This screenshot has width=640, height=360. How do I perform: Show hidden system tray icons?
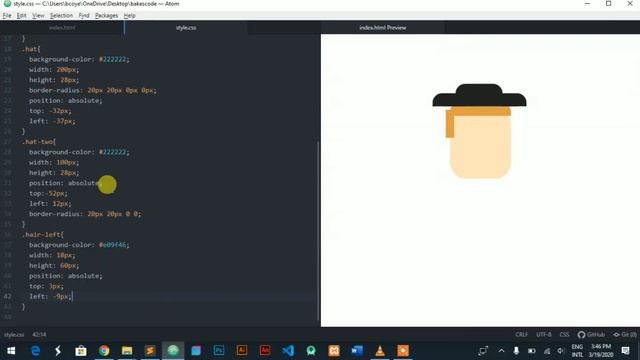point(501,351)
